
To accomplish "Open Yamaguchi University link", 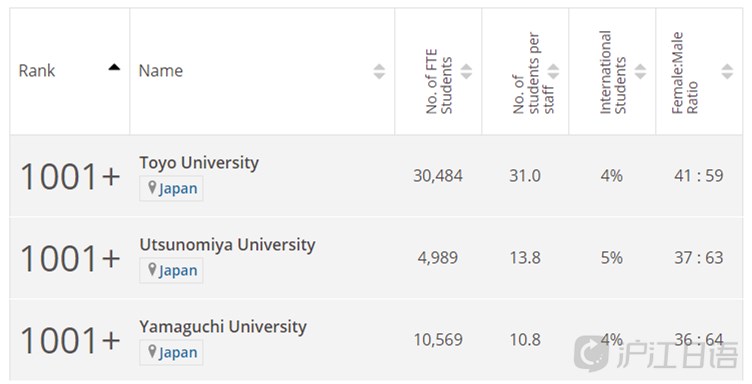I will coord(223,327).
